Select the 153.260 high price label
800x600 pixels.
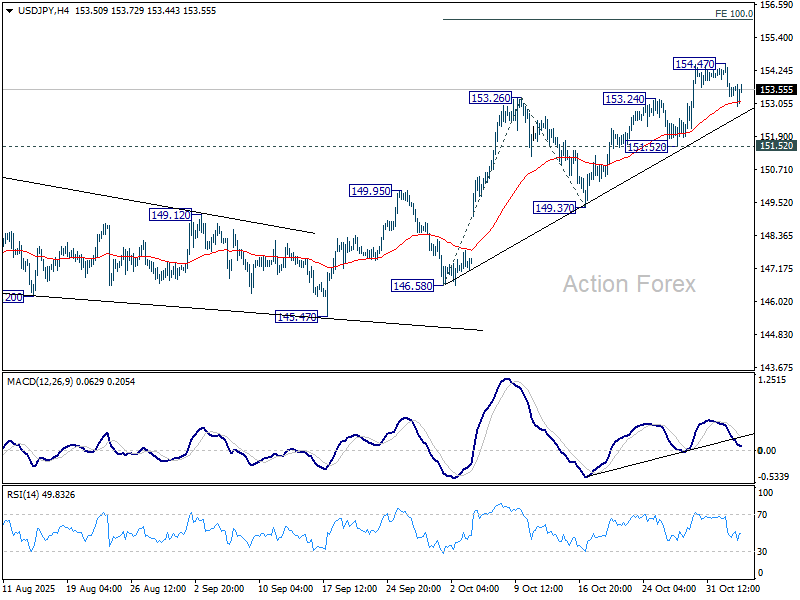click(x=491, y=98)
